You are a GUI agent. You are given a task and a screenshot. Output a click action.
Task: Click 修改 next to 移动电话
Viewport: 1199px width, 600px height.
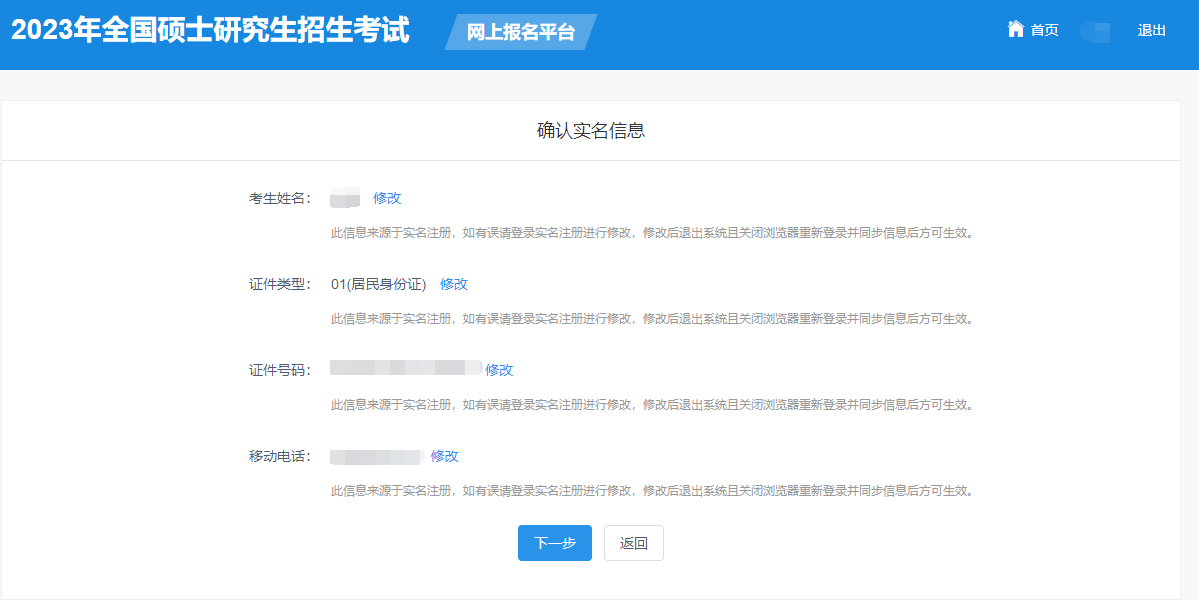445,456
